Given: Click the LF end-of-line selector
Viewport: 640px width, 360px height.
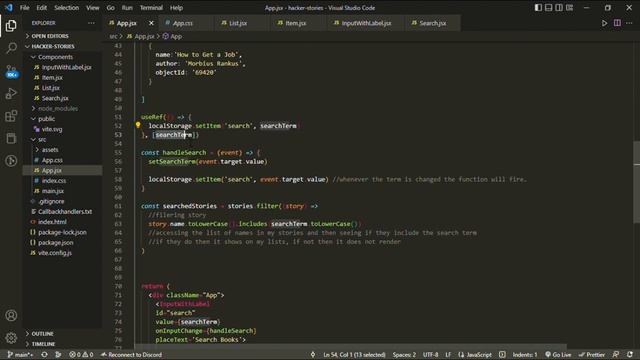Looking at the screenshot, I should 448,355.
